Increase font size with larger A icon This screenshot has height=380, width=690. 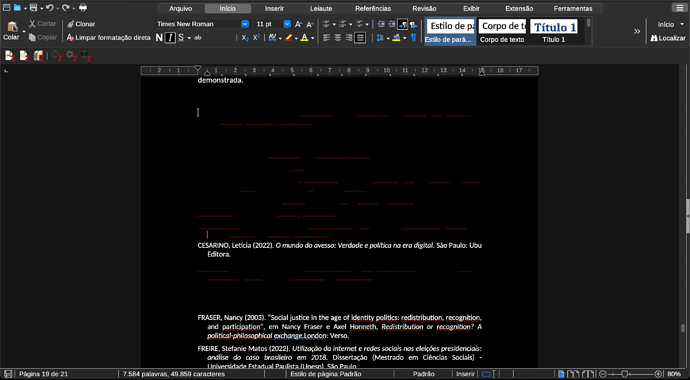coord(298,24)
